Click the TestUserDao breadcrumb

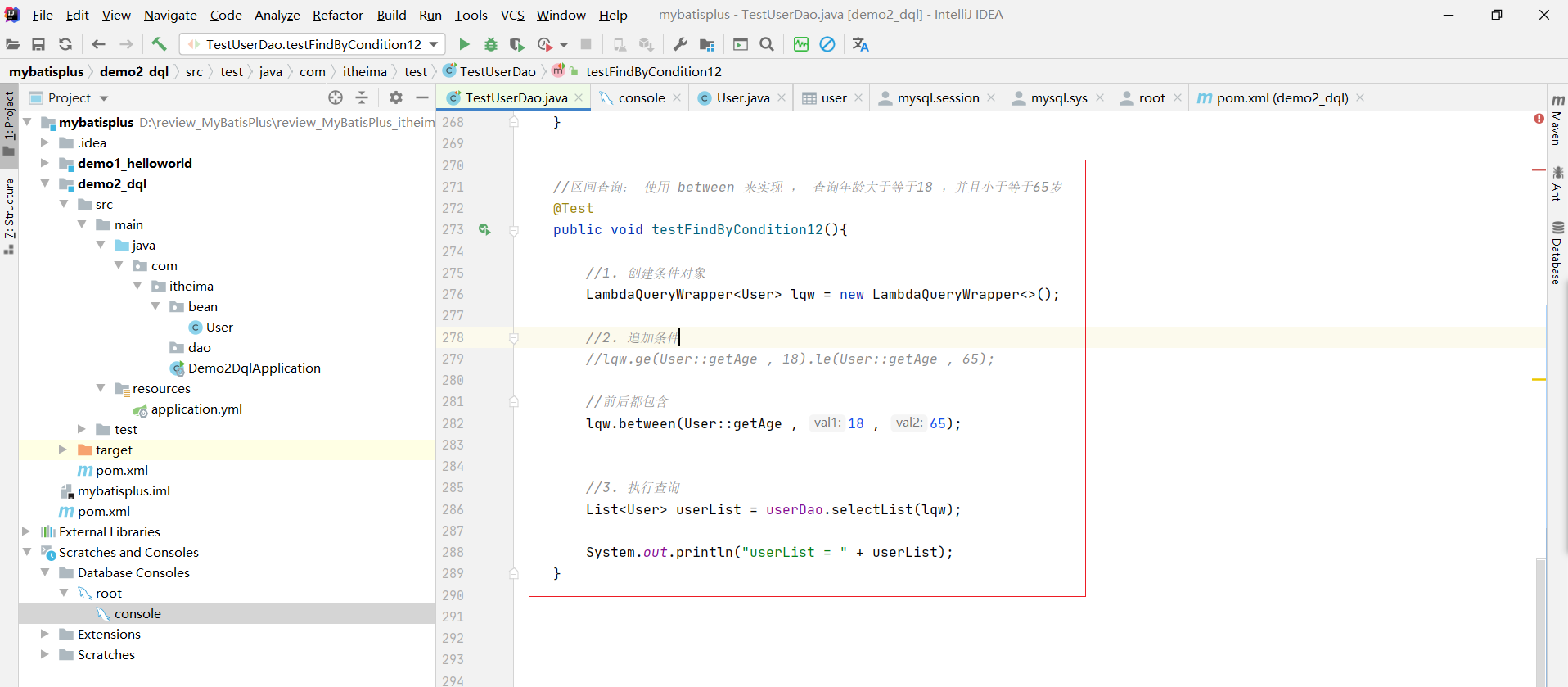coord(489,71)
